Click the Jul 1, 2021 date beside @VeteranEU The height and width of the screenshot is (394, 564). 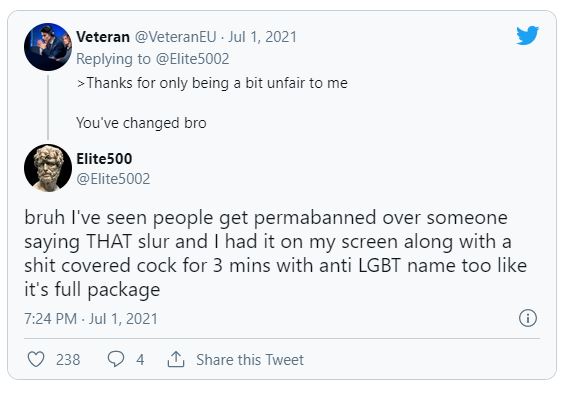(262, 37)
